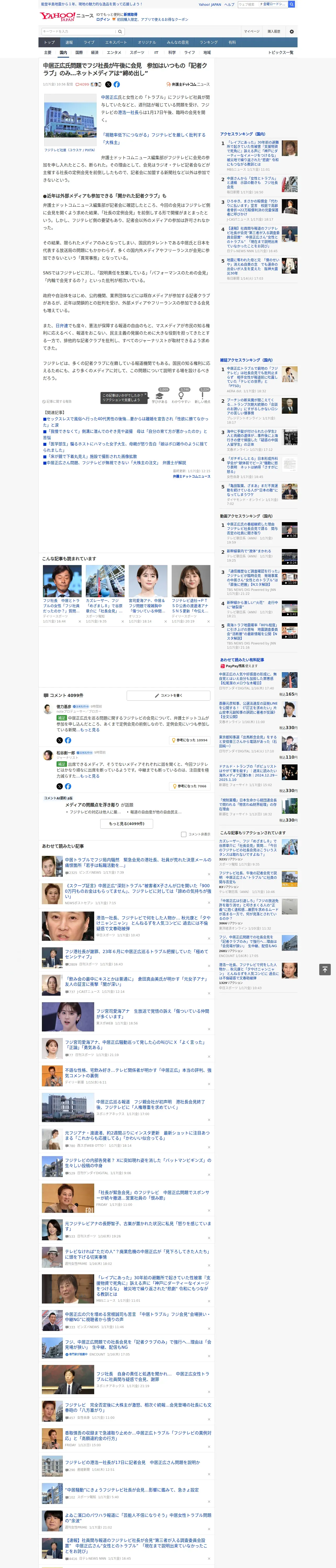Open the 速報 navigation tab

coord(69,43)
